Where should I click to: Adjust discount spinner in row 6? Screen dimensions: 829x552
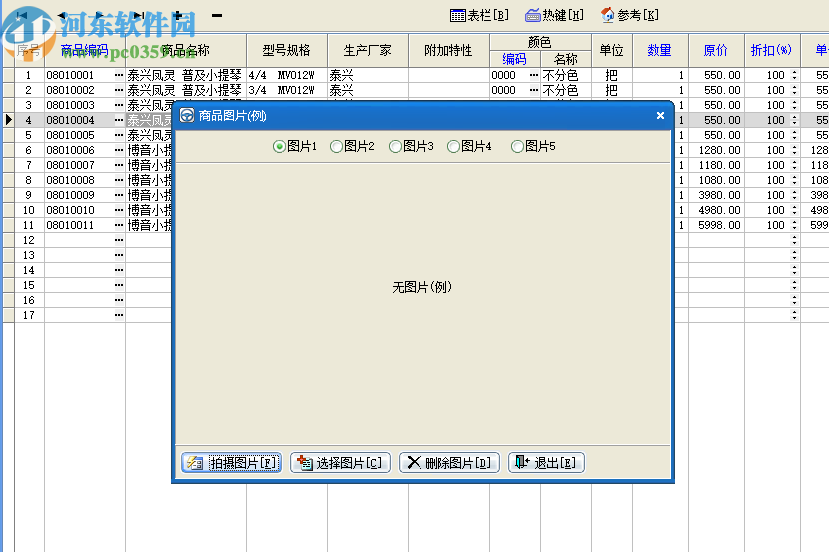(794, 150)
